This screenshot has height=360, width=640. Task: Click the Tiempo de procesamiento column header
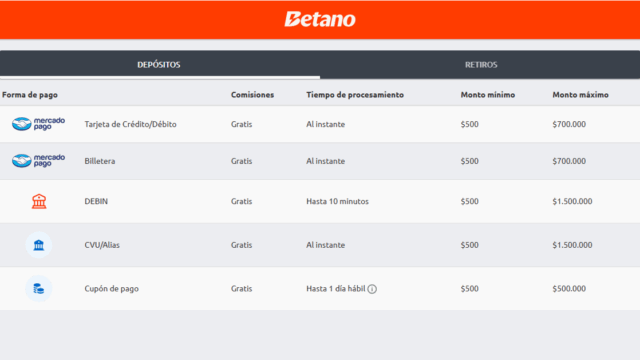point(355,95)
